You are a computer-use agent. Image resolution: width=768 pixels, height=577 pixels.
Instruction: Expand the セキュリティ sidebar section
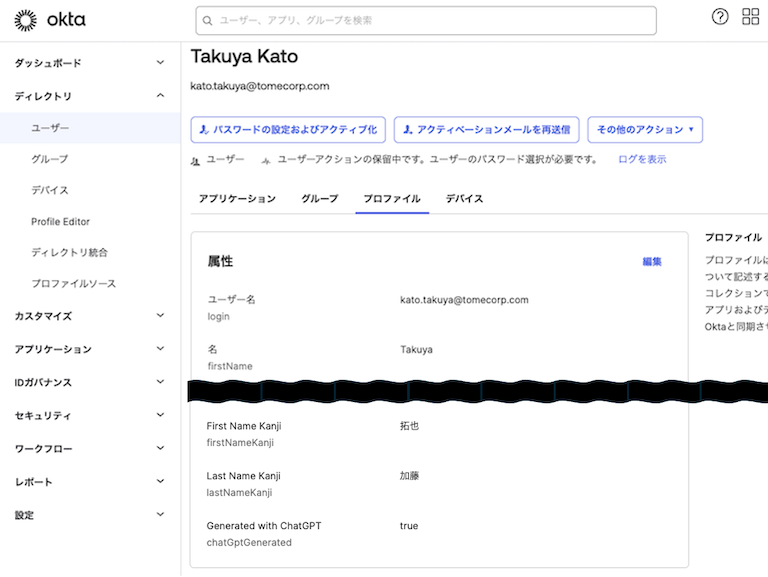tap(89, 415)
